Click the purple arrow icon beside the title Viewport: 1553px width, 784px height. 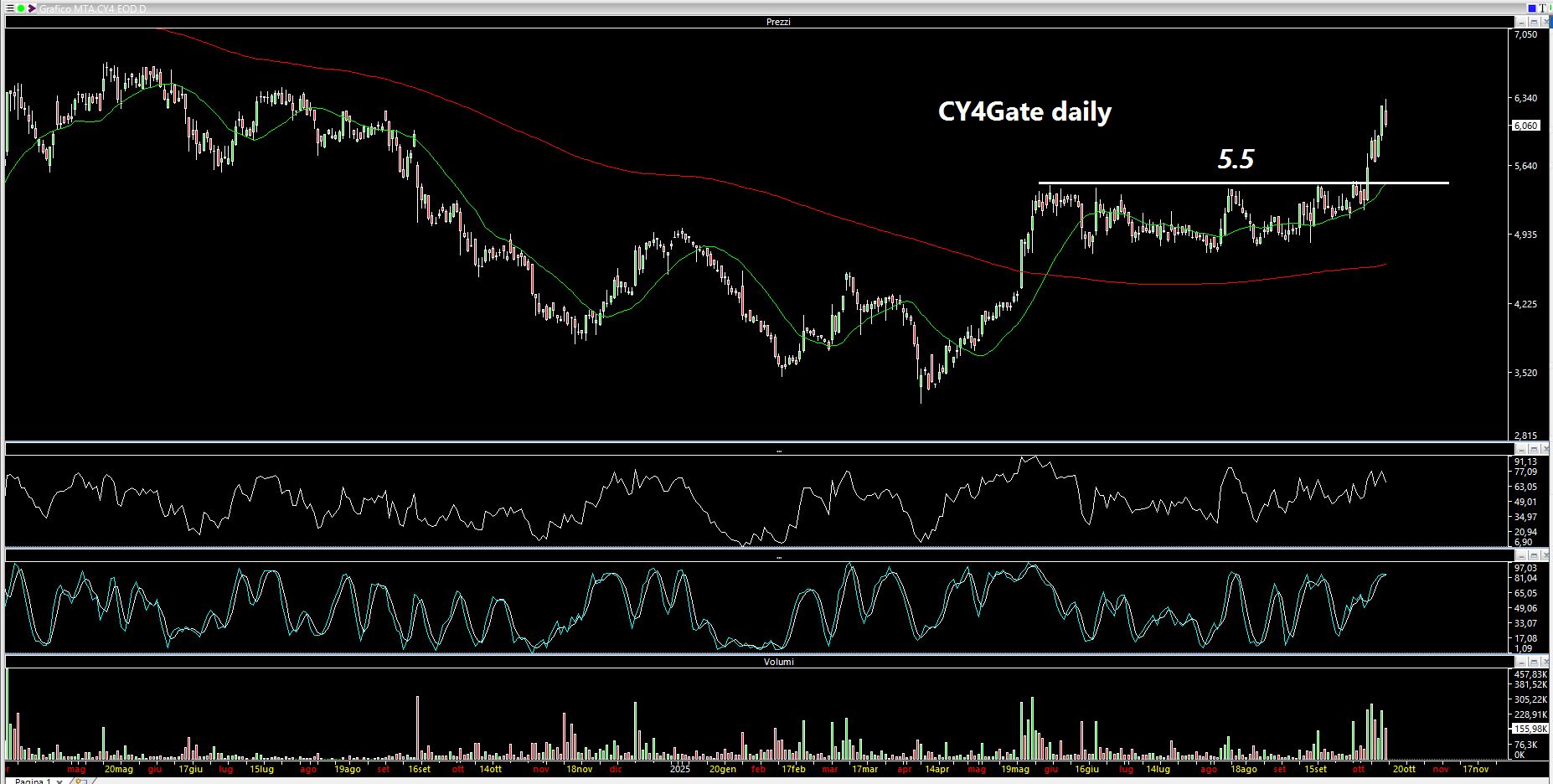tap(32, 8)
